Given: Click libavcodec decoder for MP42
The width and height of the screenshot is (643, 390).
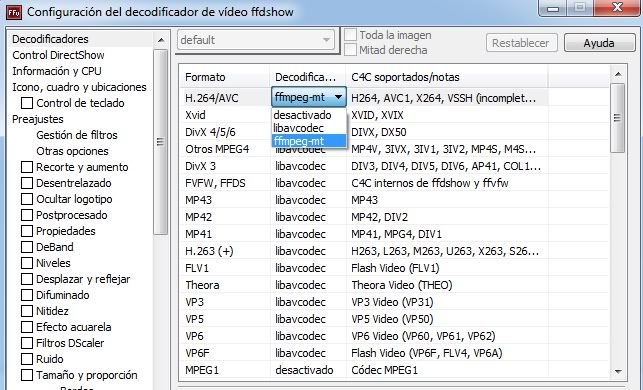Looking at the screenshot, I should pos(300,217).
